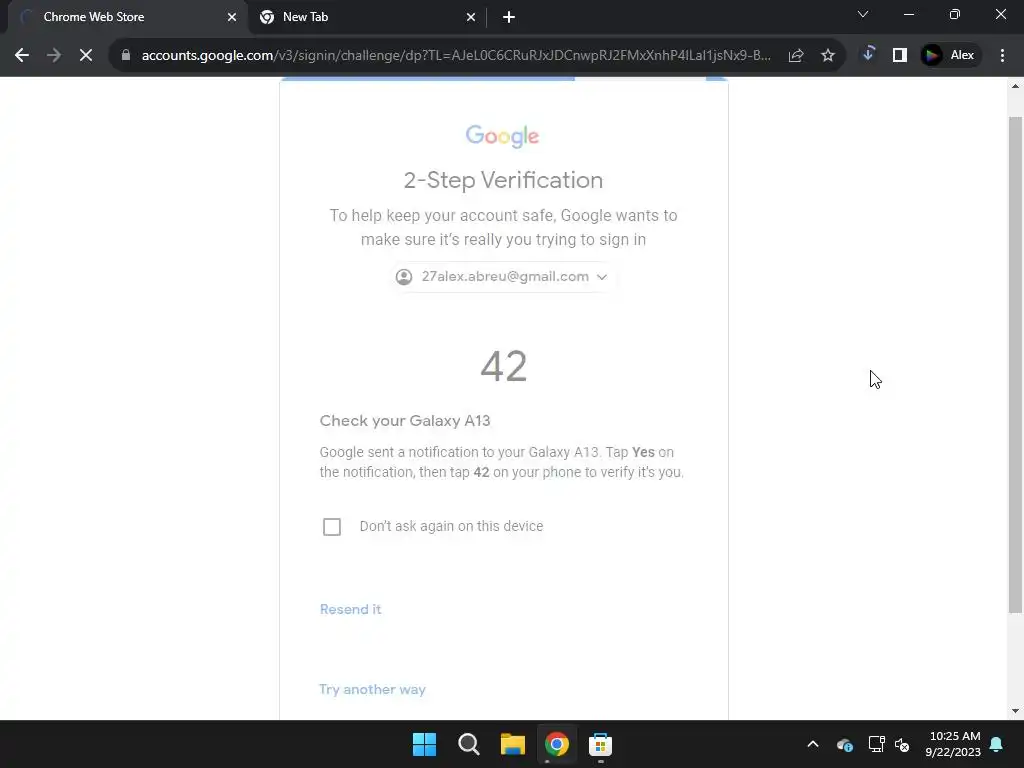Viewport: 1024px width, 768px height.
Task: Open Chrome's three-dot menu
Action: click(x=1002, y=56)
